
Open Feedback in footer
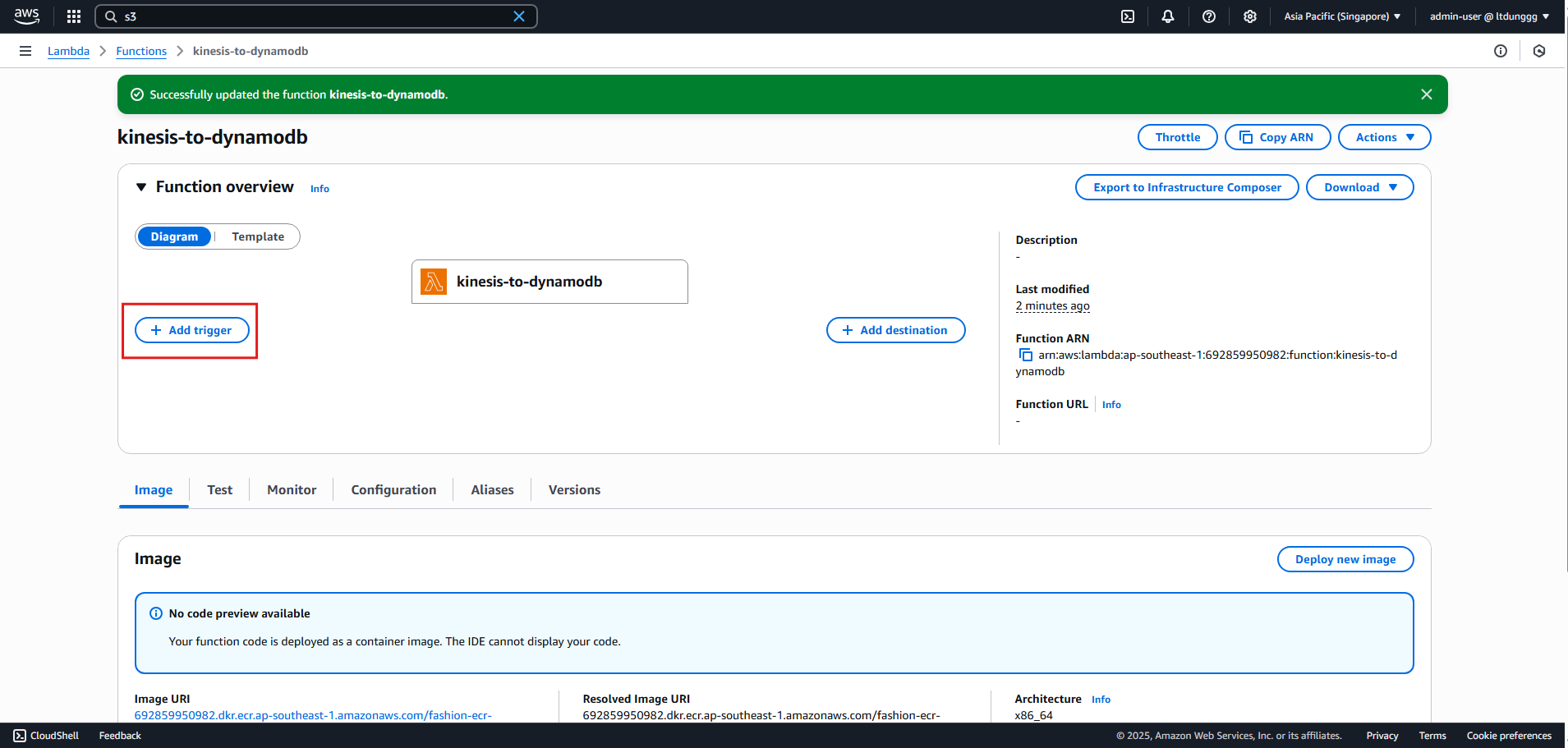(120, 736)
